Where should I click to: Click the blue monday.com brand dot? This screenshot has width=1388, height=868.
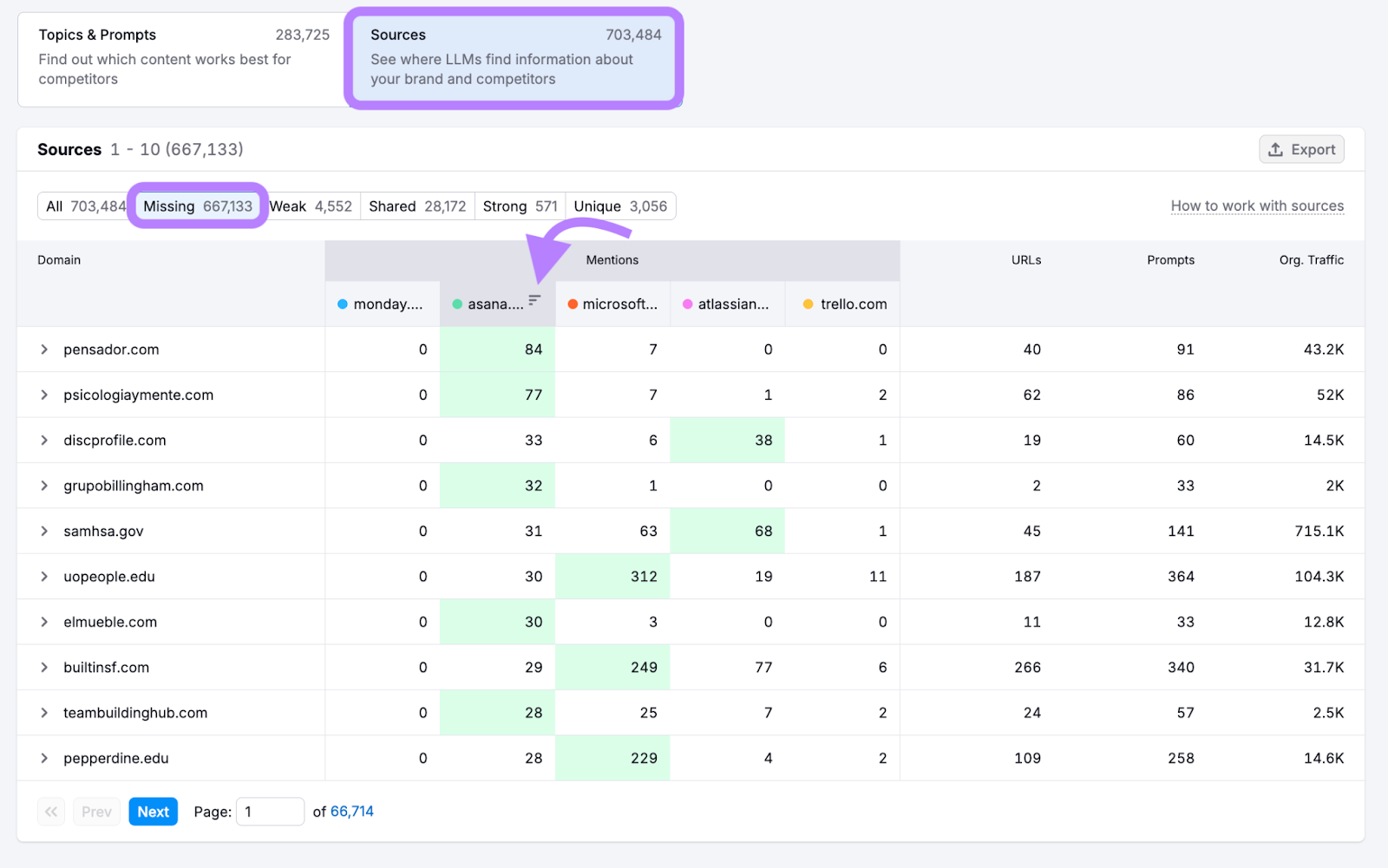click(342, 303)
